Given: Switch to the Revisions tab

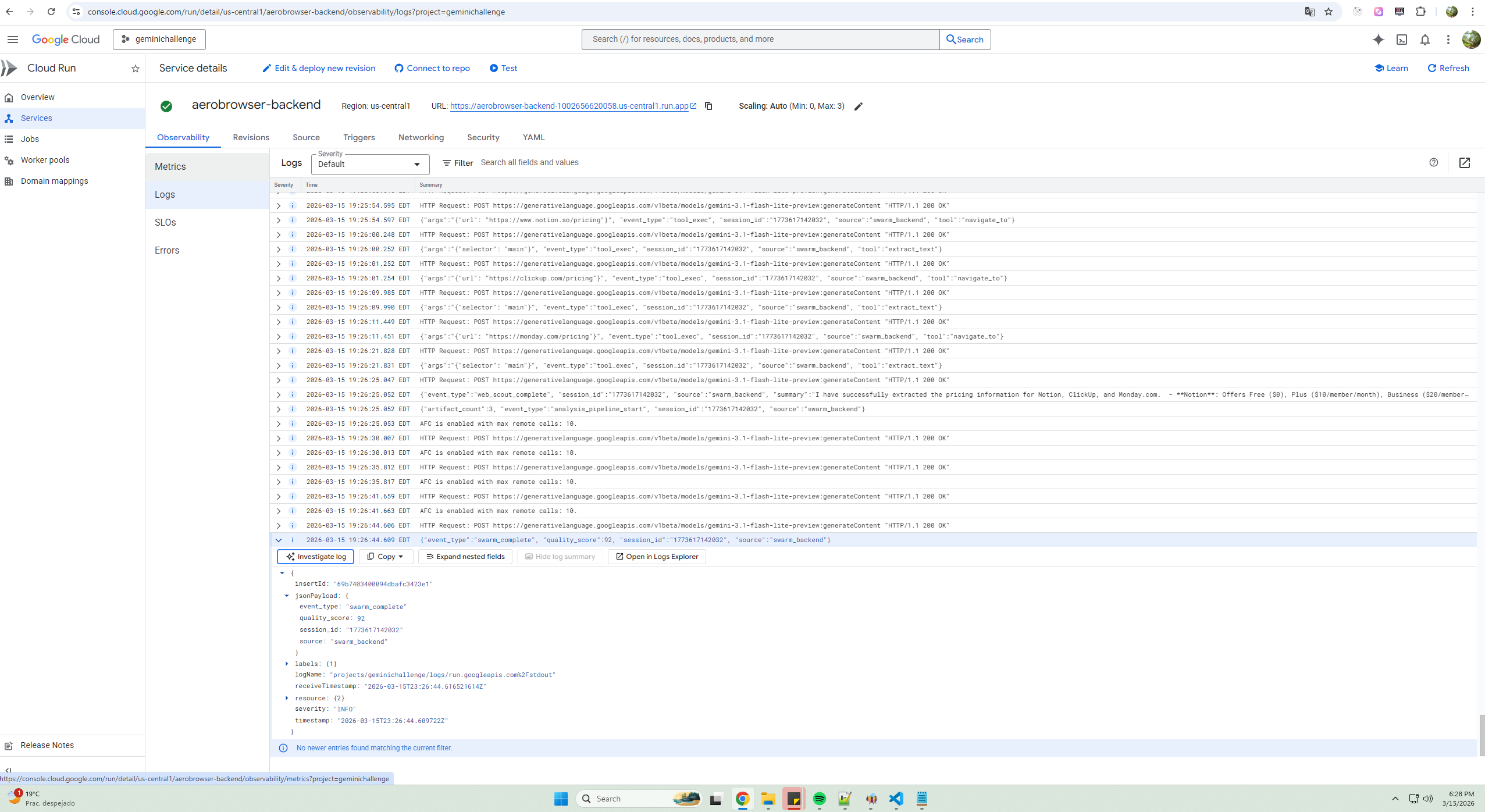Looking at the screenshot, I should (x=251, y=137).
